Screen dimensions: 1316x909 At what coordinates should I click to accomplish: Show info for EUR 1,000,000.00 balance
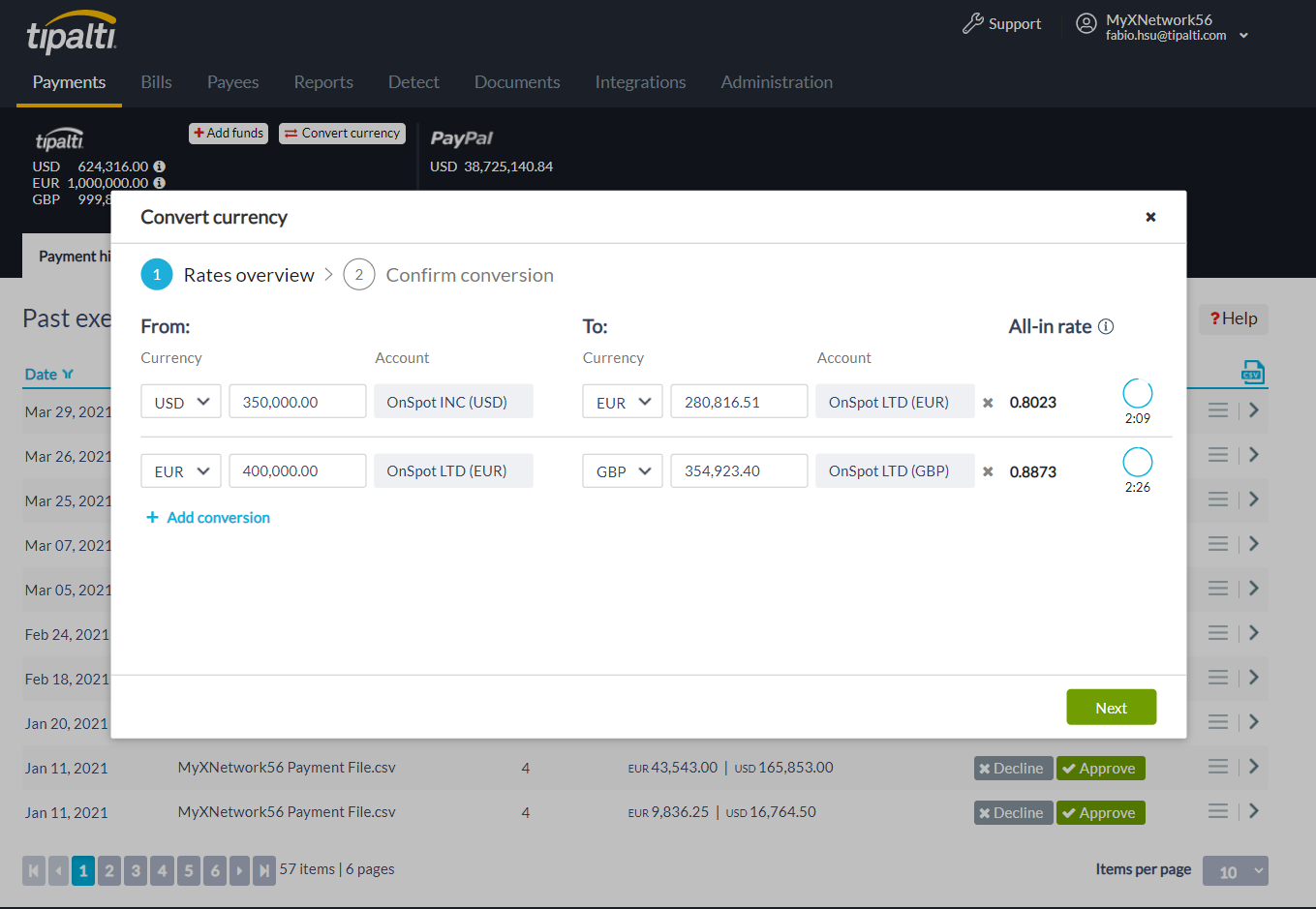(x=160, y=183)
